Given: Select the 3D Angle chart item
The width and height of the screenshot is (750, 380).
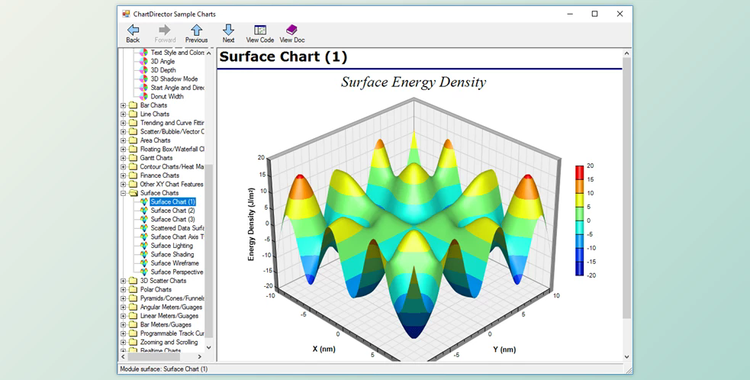Looking at the screenshot, I should [x=163, y=61].
